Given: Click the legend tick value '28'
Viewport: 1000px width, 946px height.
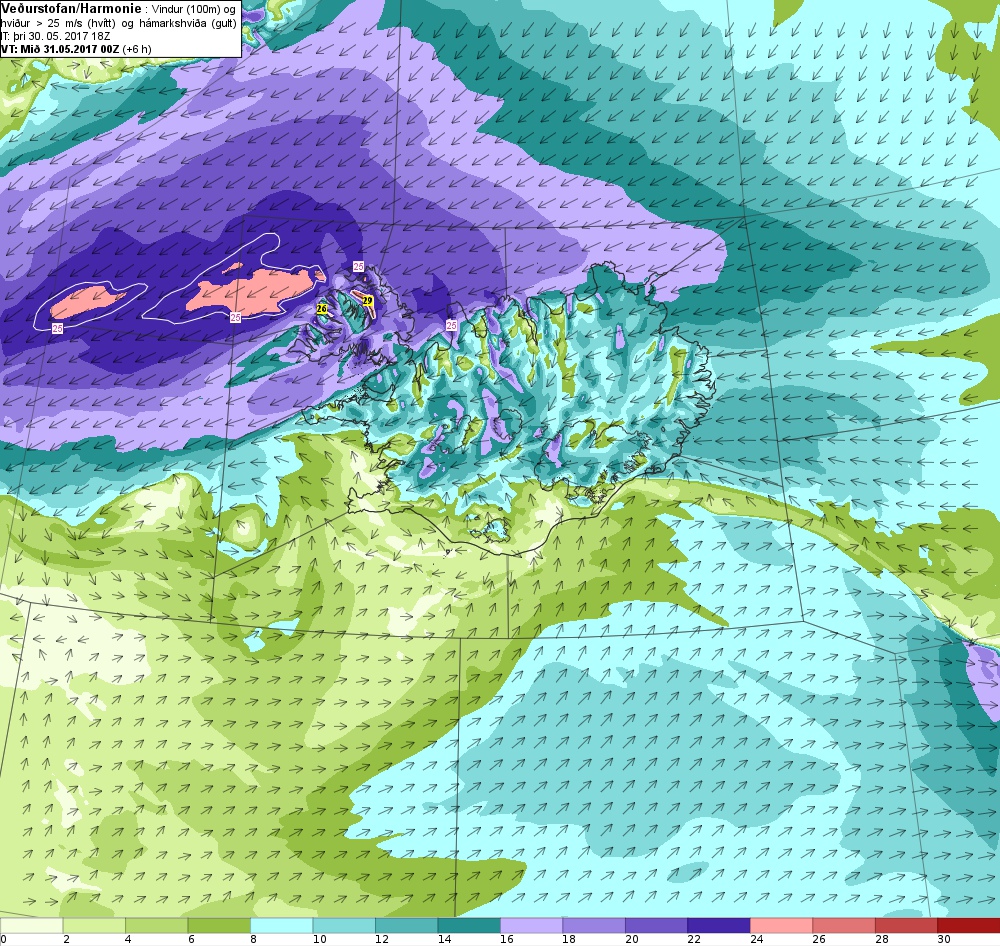Looking at the screenshot, I should [x=882, y=939].
